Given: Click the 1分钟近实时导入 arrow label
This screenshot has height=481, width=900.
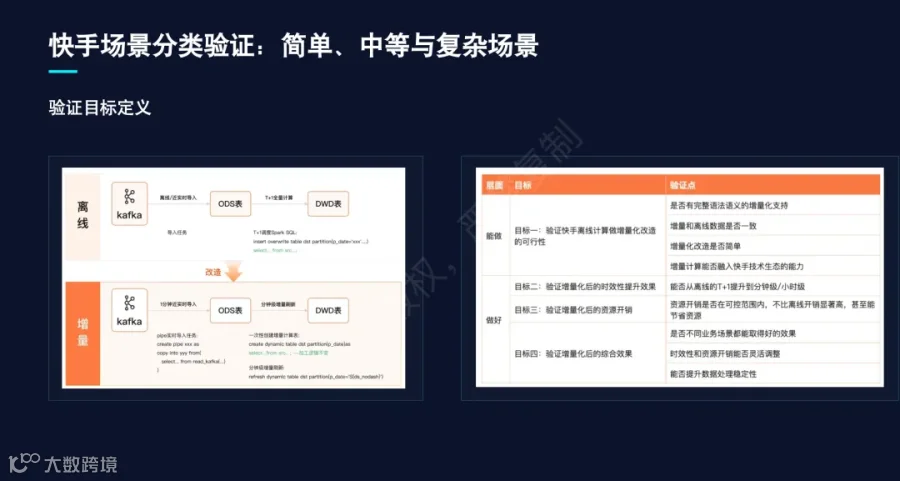Looking at the screenshot, I should [x=178, y=304].
